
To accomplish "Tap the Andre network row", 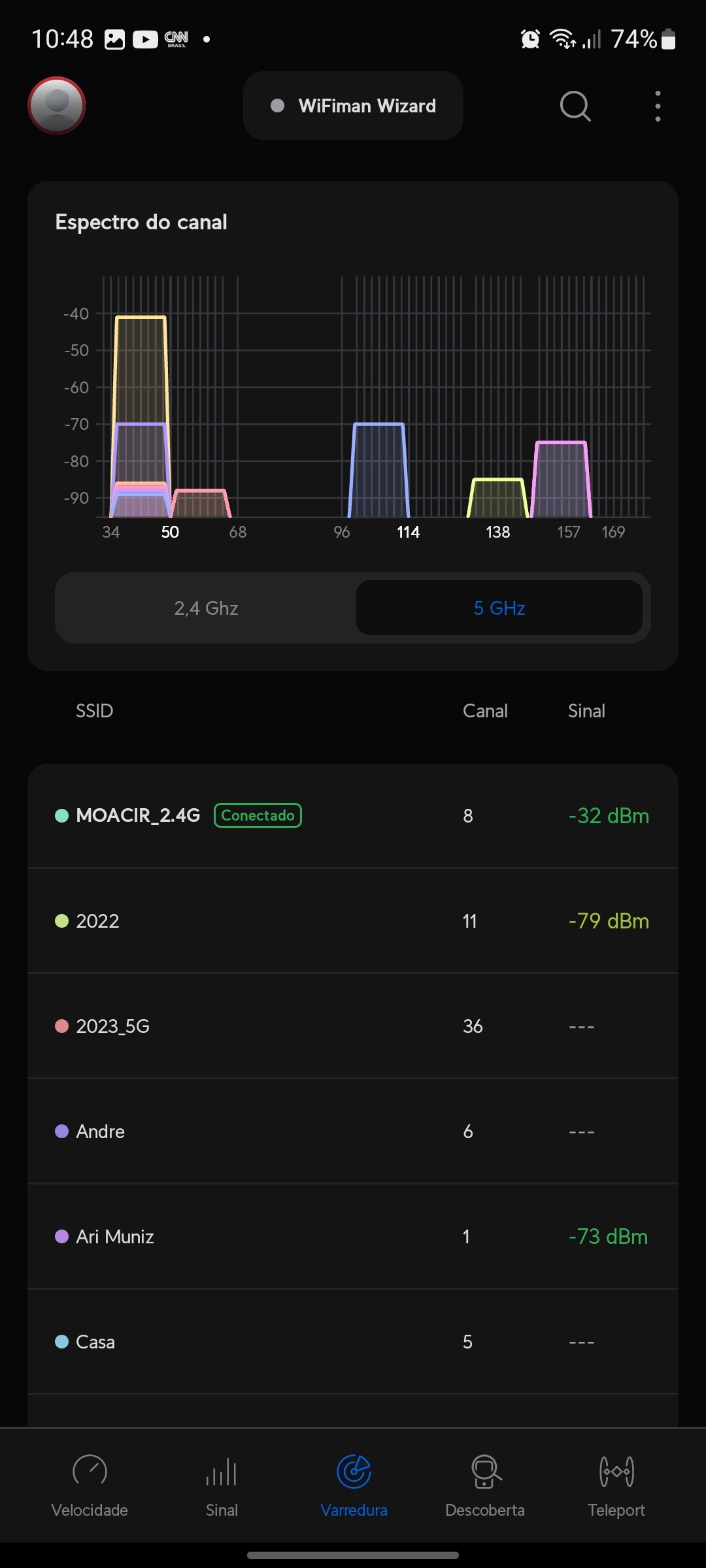I will 353,1132.
